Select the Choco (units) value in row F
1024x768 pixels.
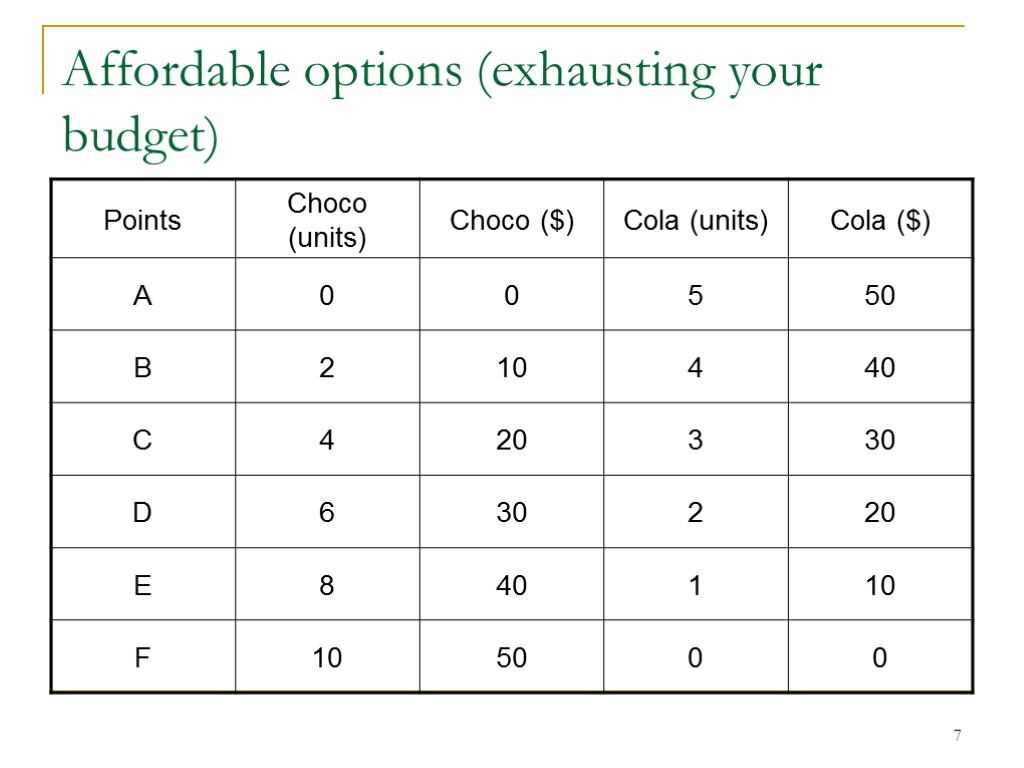point(327,657)
